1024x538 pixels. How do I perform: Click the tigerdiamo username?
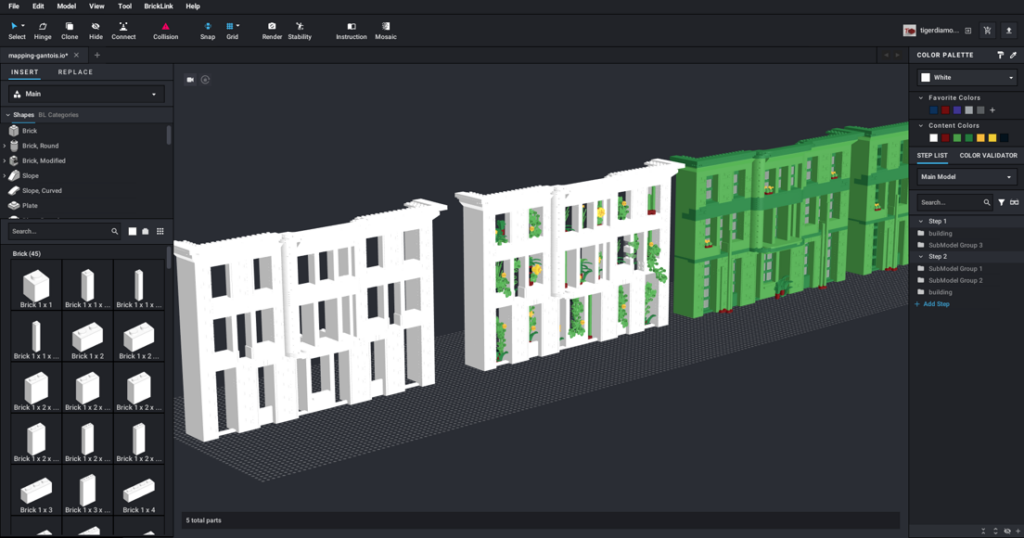coord(939,31)
